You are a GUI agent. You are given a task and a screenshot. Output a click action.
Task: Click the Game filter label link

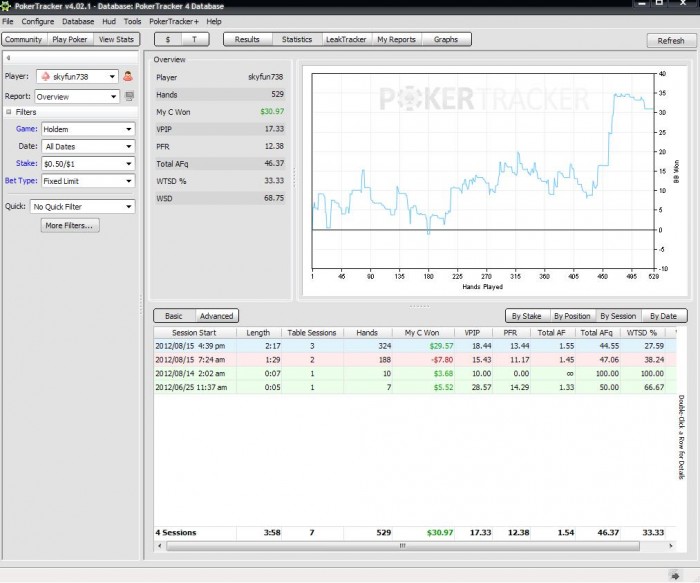27,129
